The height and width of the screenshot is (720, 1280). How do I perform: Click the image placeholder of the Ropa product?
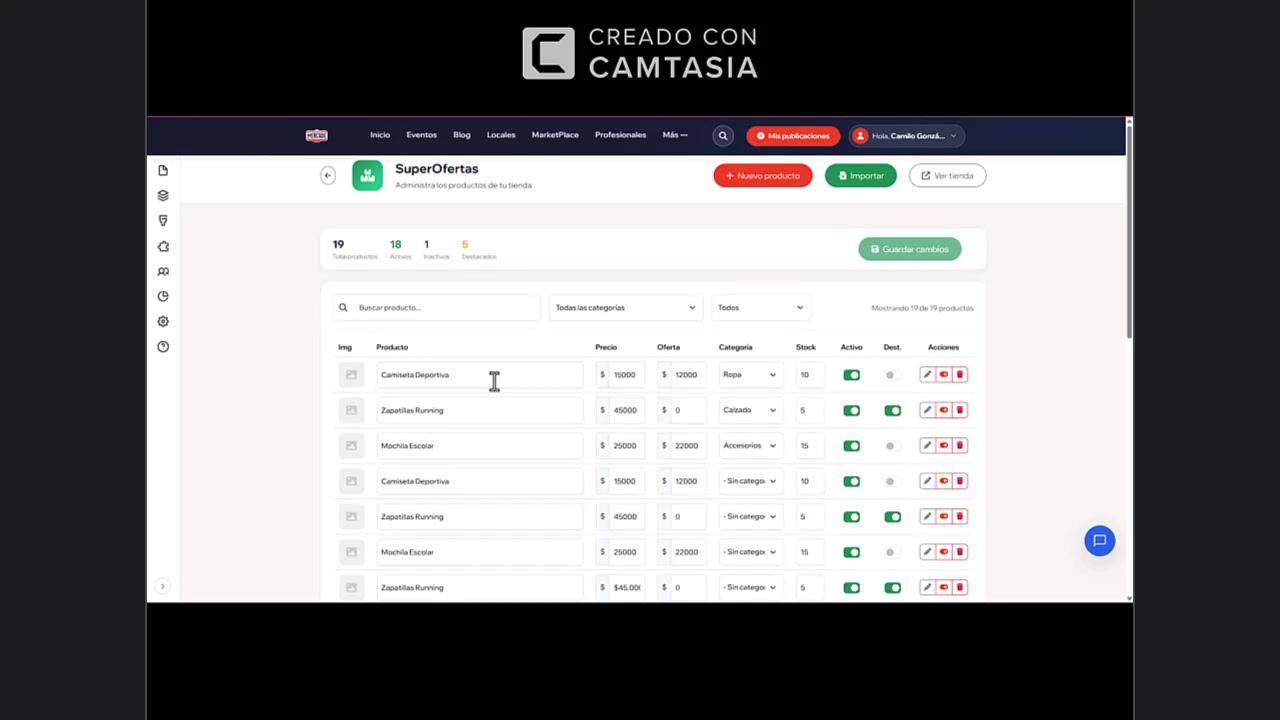[x=351, y=375]
